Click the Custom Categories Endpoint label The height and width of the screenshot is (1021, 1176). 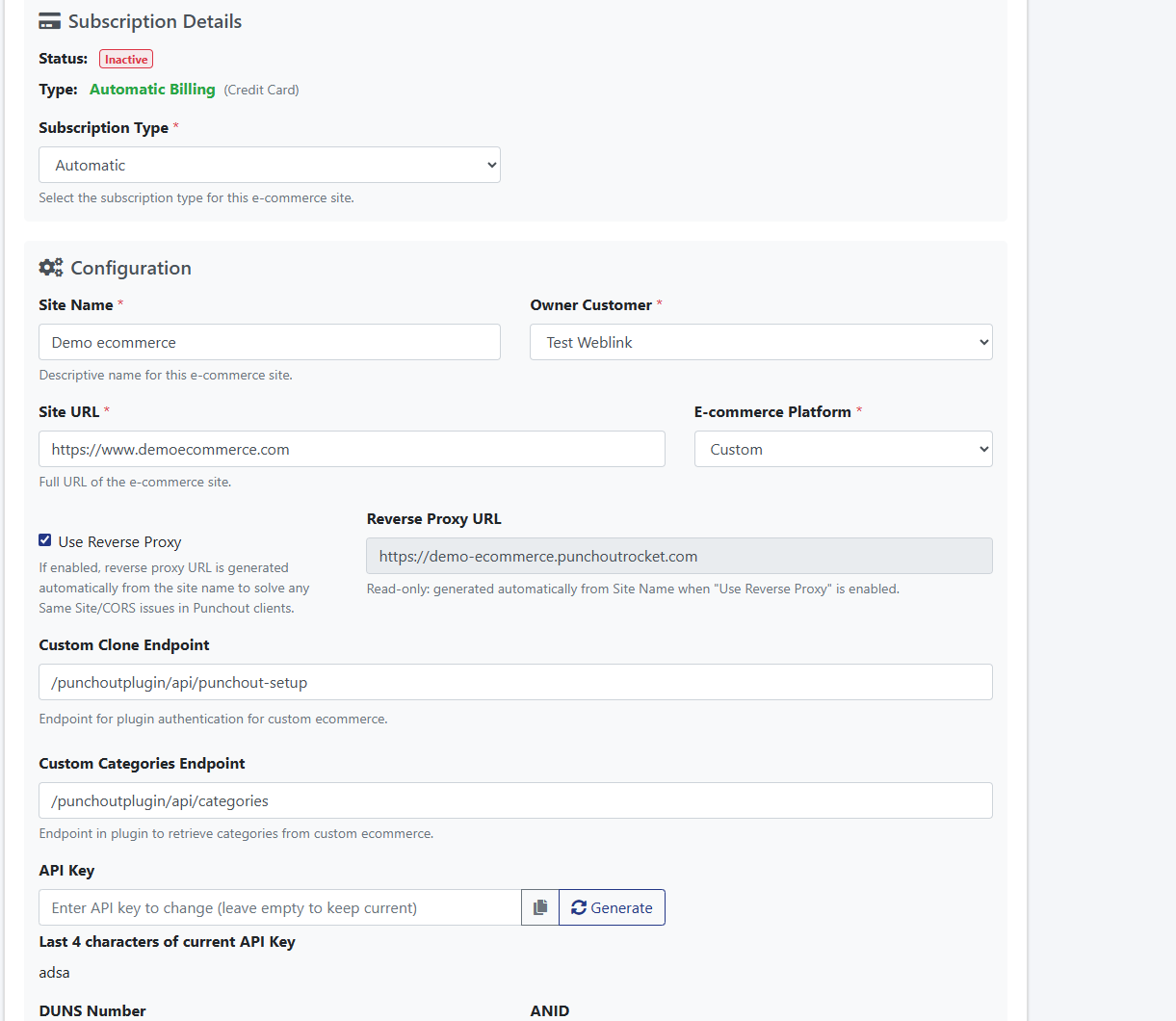click(x=142, y=764)
